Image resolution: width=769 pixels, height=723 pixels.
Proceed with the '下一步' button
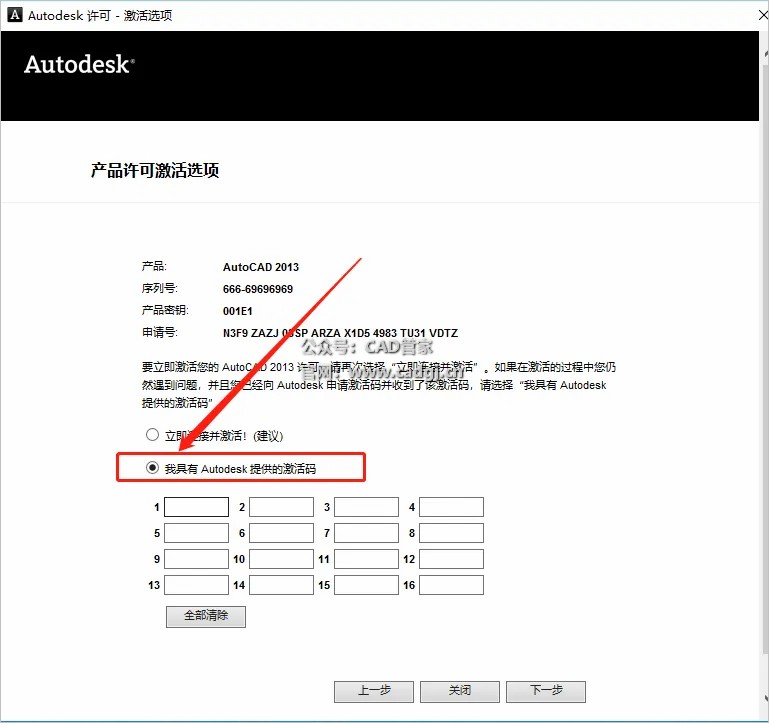546,691
